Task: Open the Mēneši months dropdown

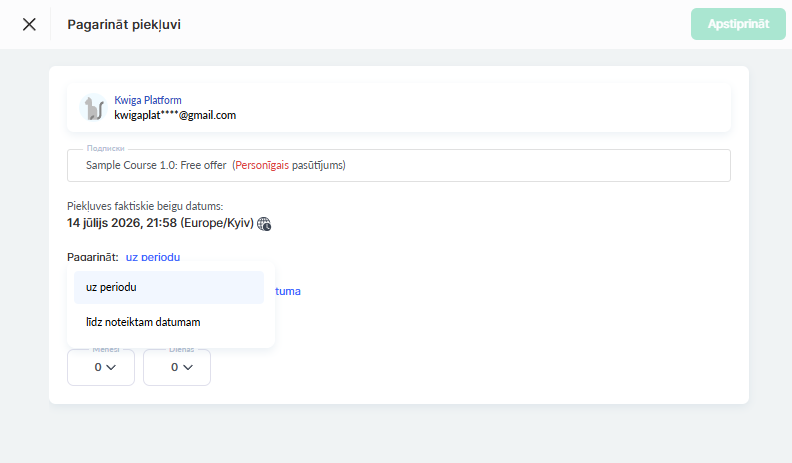Action: [101, 367]
